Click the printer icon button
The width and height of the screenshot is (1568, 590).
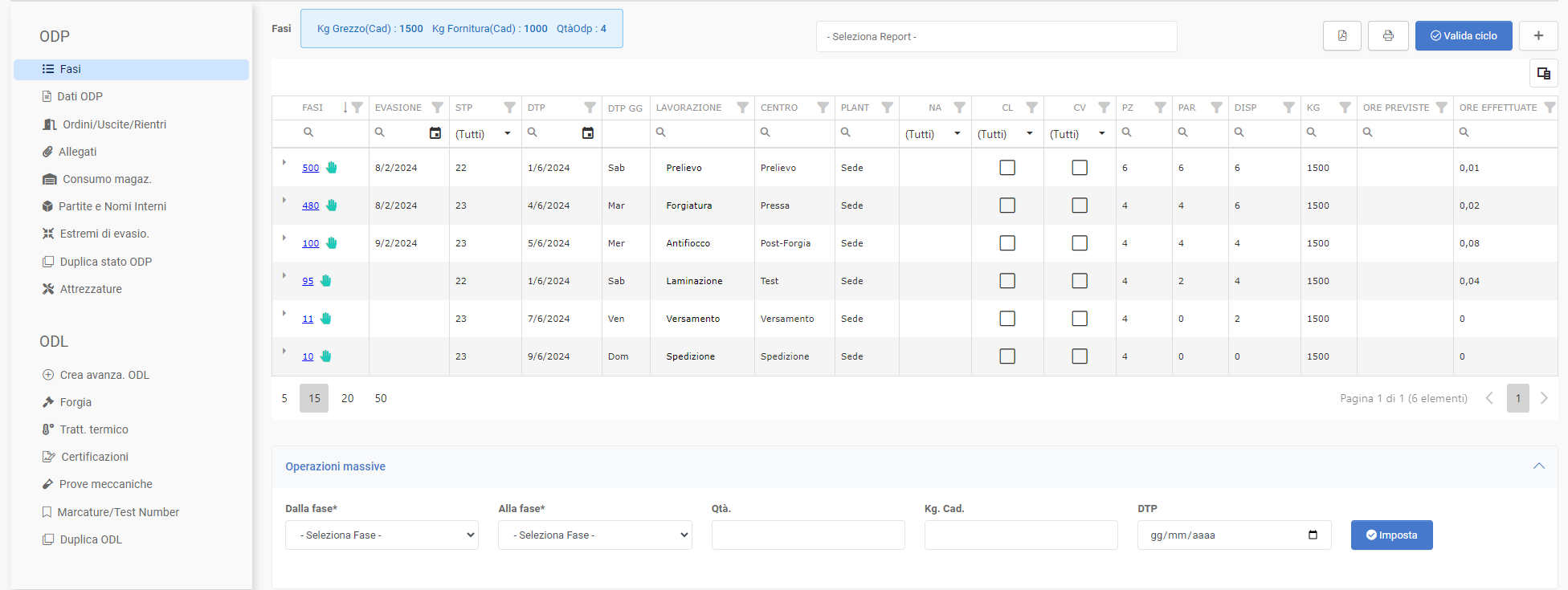pyautogui.click(x=1388, y=36)
